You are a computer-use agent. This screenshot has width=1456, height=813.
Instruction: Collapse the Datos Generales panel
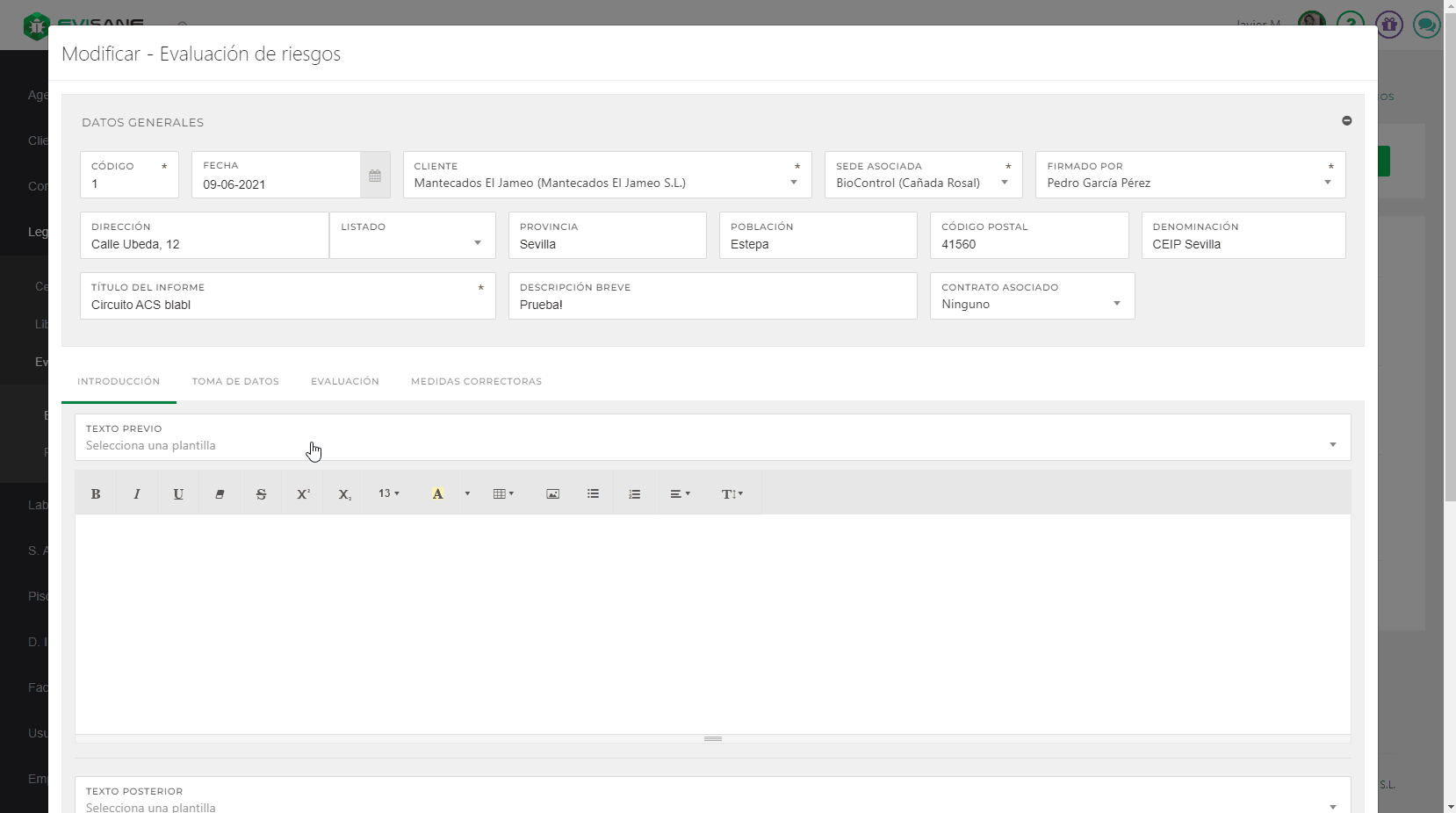1346,121
